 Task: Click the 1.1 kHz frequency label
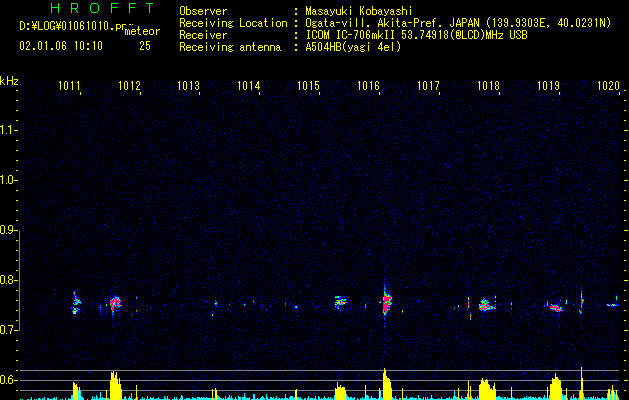(x=8, y=130)
